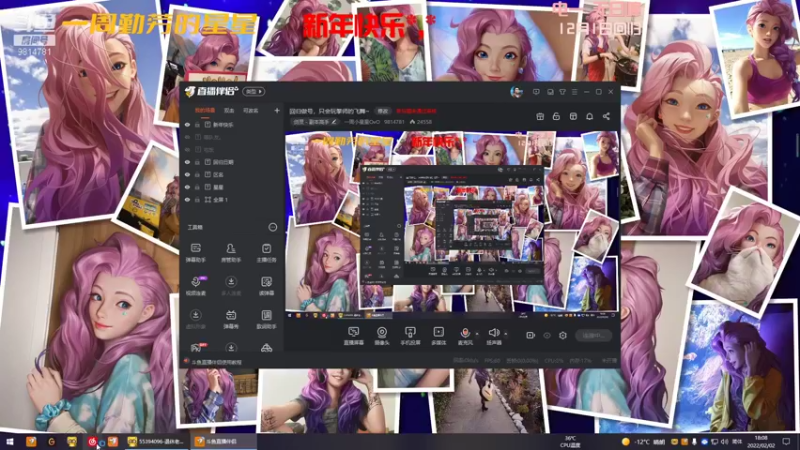Open the 房管助手 tool

(231, 252)
